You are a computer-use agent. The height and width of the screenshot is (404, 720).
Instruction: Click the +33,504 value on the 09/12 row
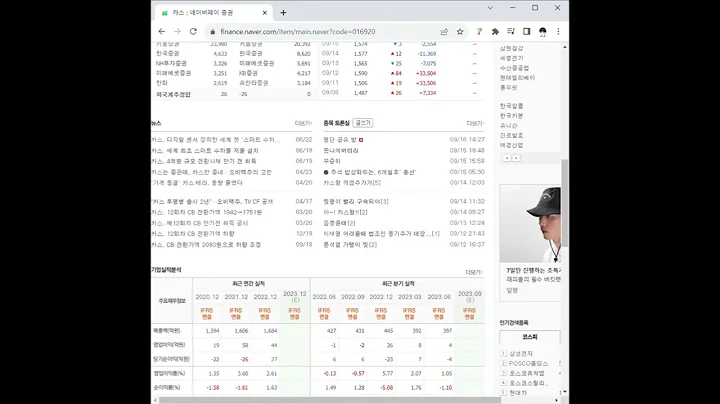pos(428,73)
